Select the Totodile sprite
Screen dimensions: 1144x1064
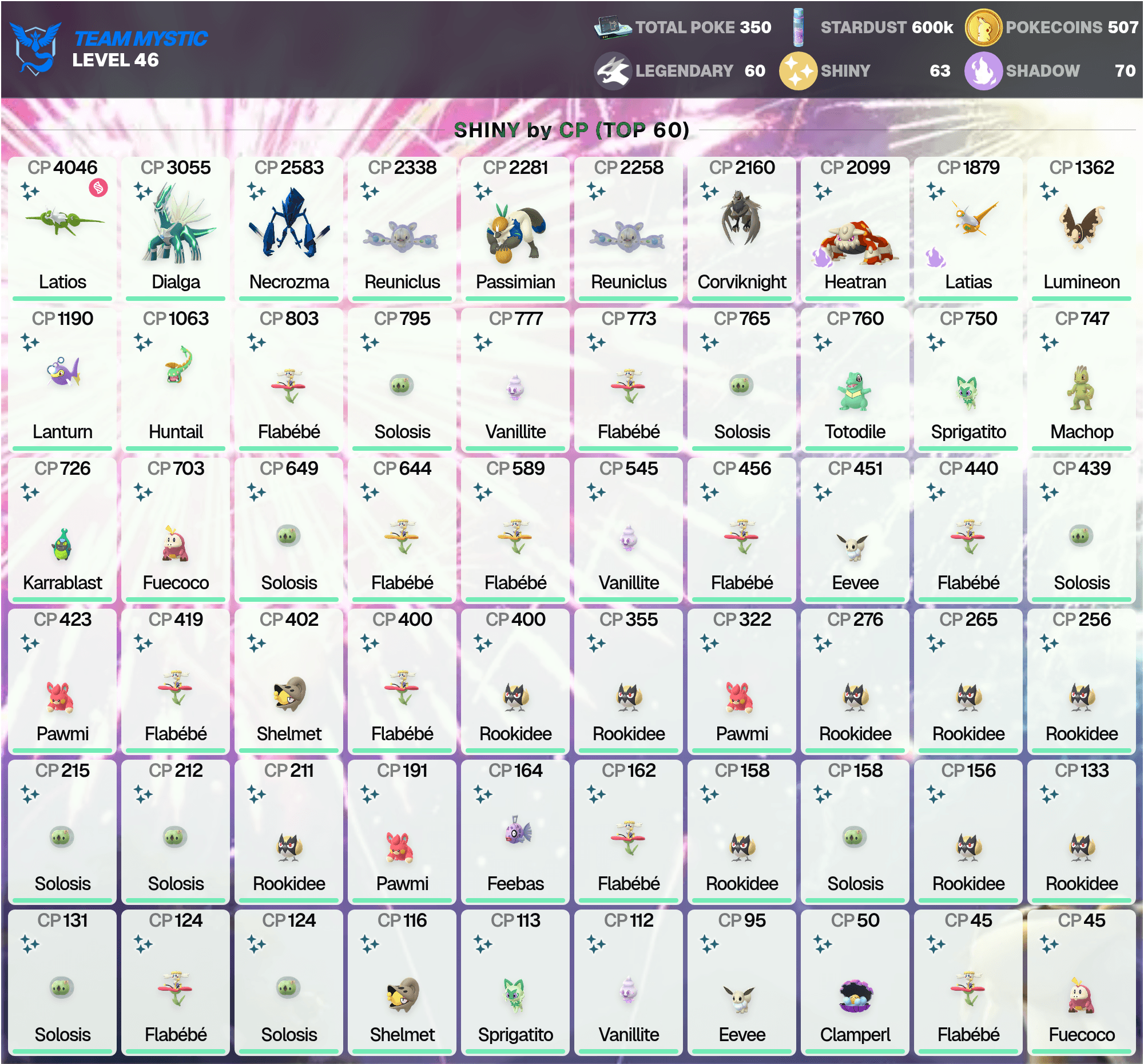pyautogui.click(x=855, y=391)
